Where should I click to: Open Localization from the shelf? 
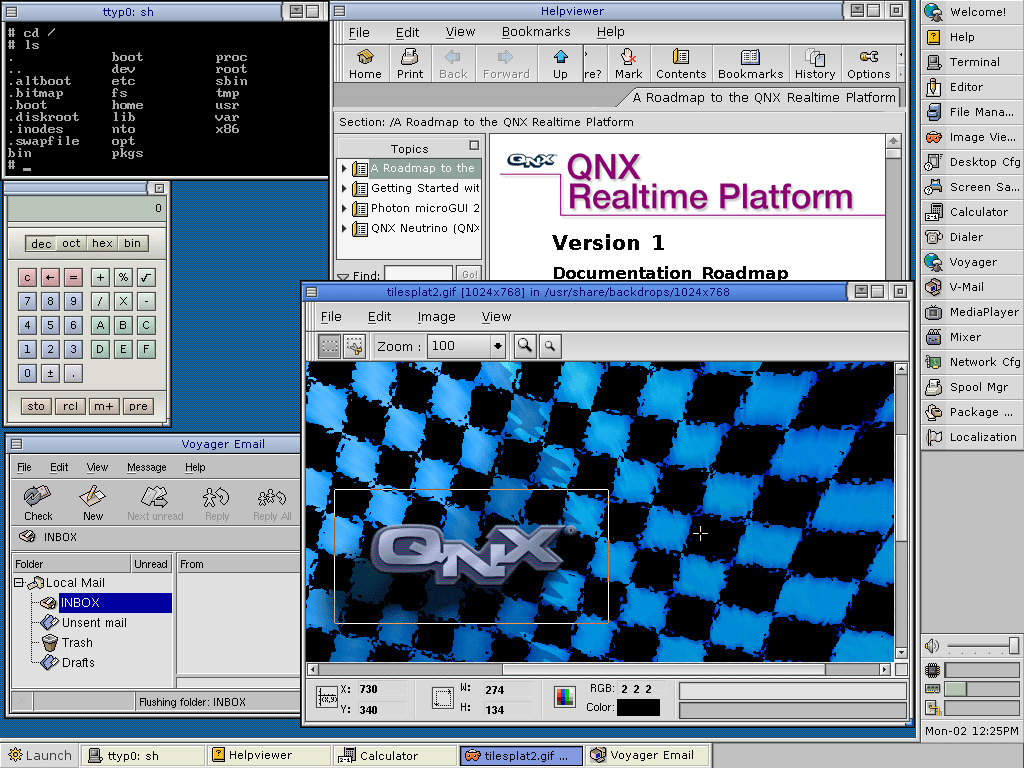972,437
